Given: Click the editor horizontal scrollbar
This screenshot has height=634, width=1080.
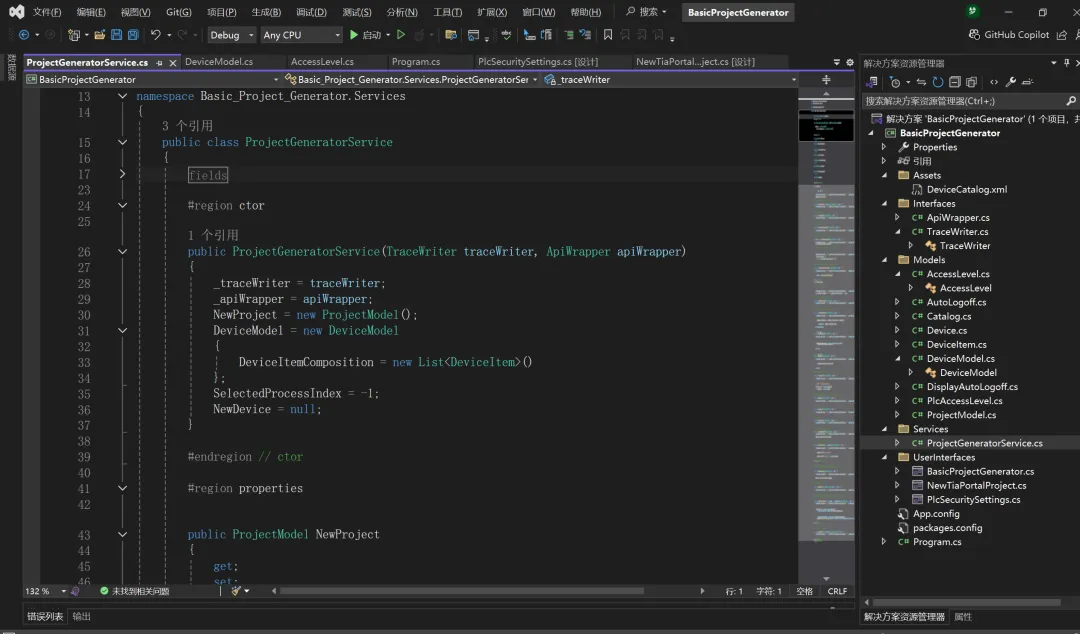Looking at the screenshot, I should (460, 591).
